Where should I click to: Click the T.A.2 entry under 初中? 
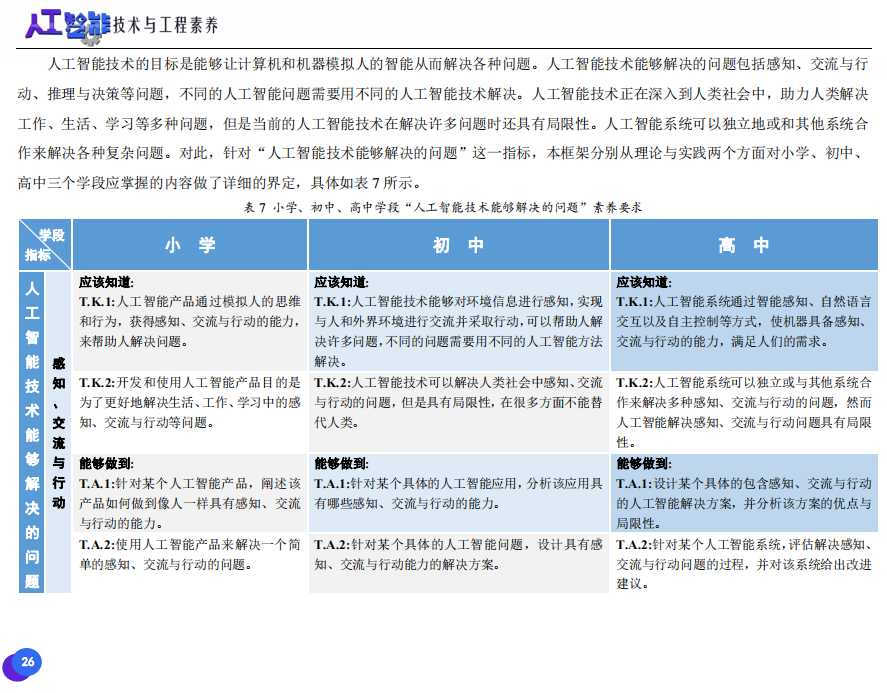[458, 554]
